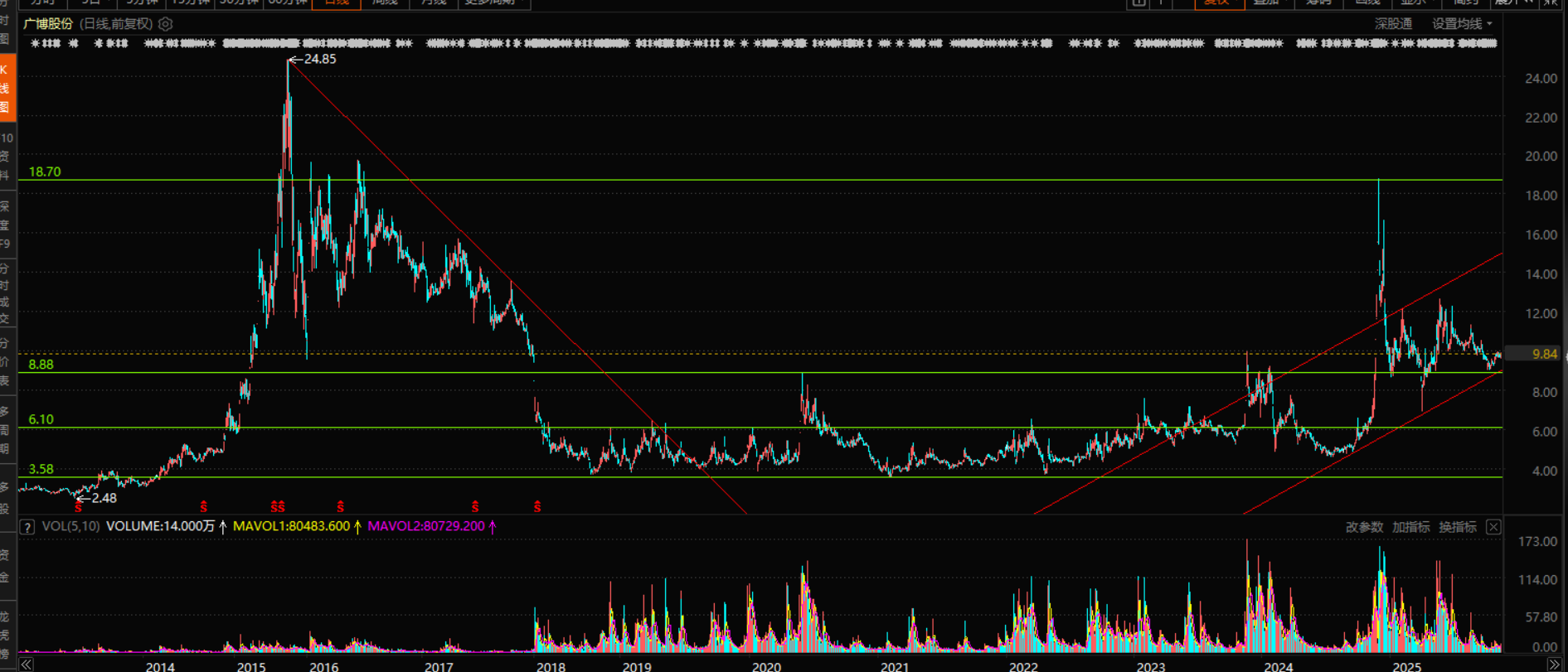Click the 深股通 link
The width and height of the screenshot is (1568, 672).
point(1394,24)
